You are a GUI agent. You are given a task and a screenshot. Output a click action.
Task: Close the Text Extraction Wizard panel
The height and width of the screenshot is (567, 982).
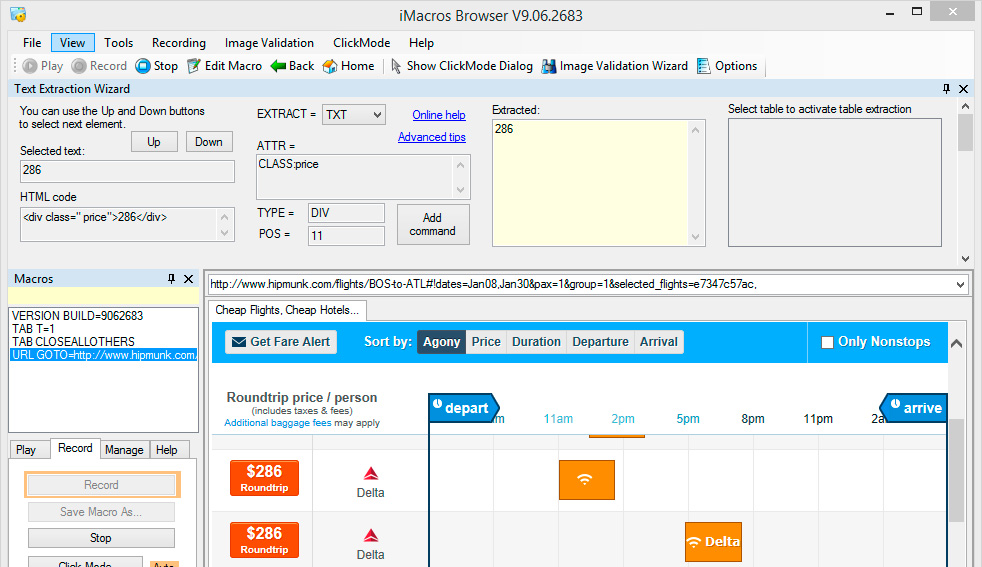[964, 89]
